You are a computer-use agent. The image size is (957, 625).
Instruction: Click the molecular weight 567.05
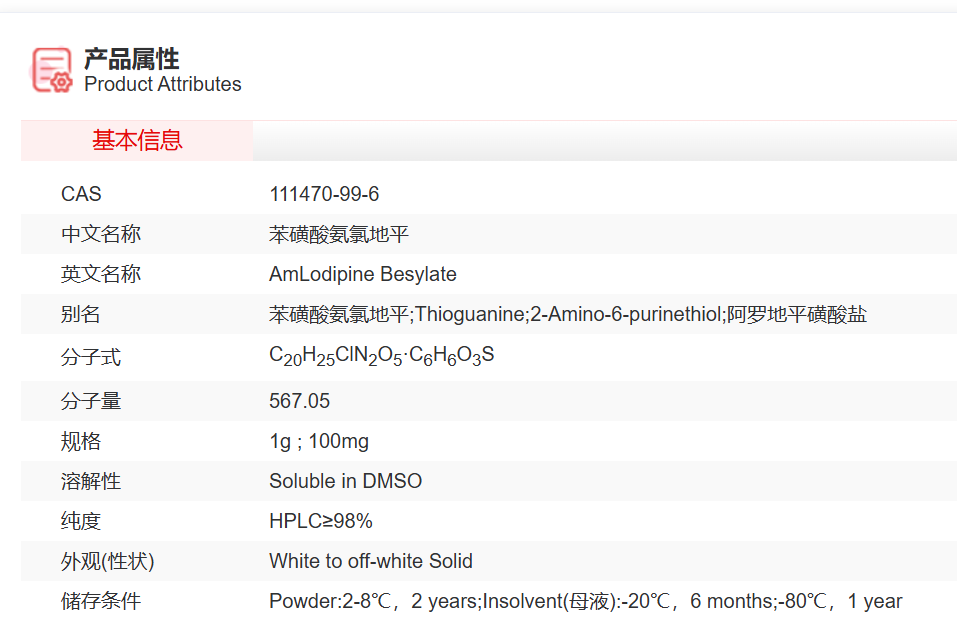click(x=299, y=401)
